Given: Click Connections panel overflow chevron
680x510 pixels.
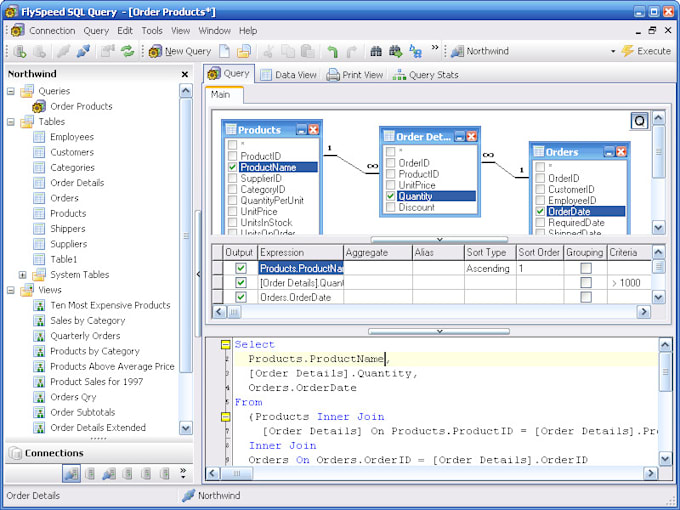Looking at the screenshot, I should click(x=183, y=473).
